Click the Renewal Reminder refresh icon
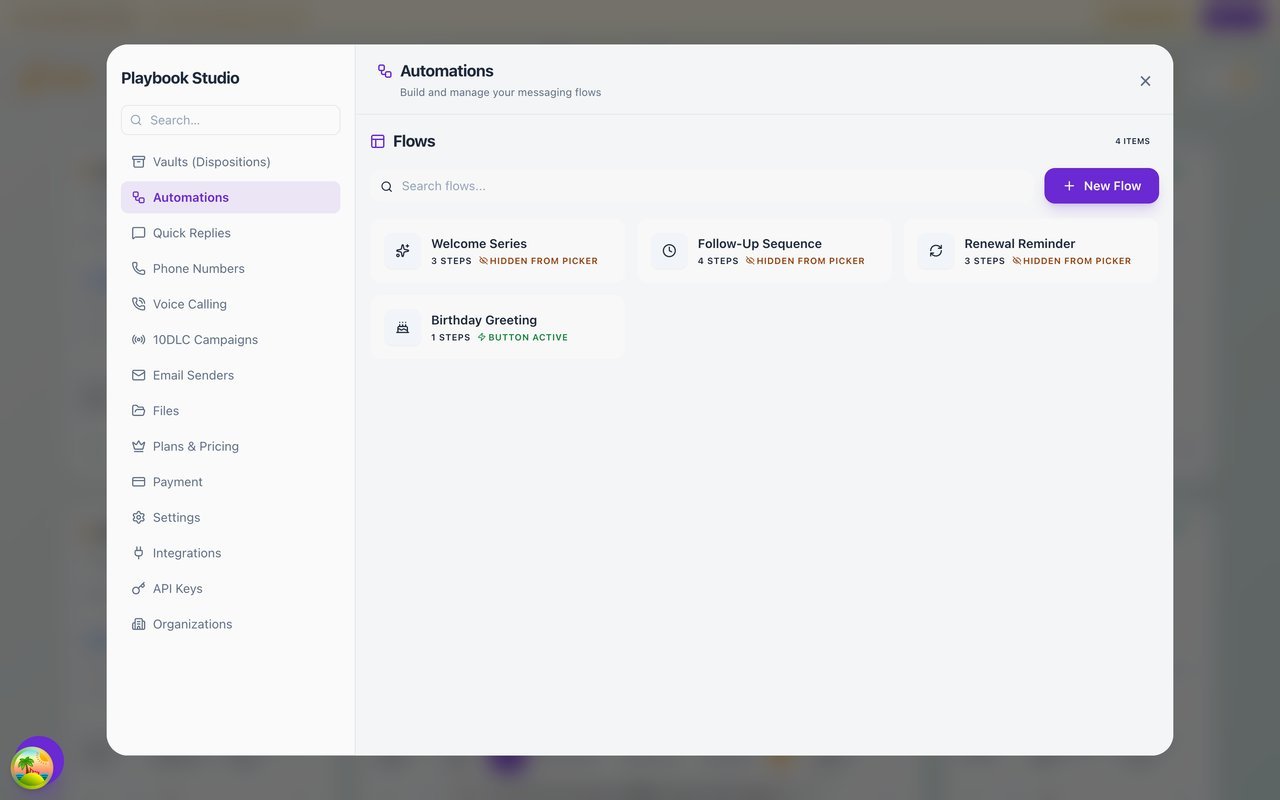This screenshot has width=1280, height=800. pos(936,251)
